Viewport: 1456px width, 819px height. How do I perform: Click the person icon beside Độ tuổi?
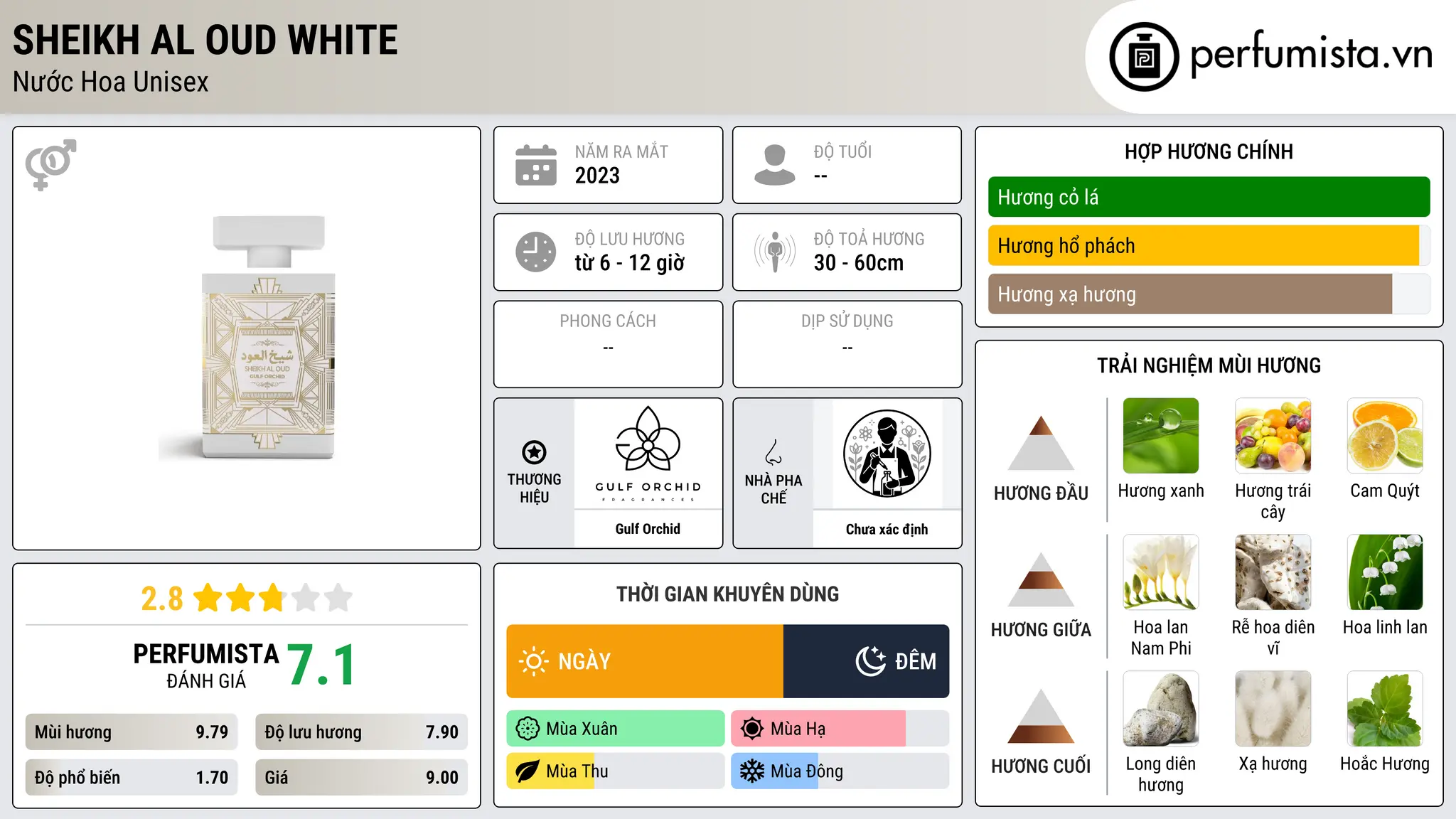pos(775,165)
